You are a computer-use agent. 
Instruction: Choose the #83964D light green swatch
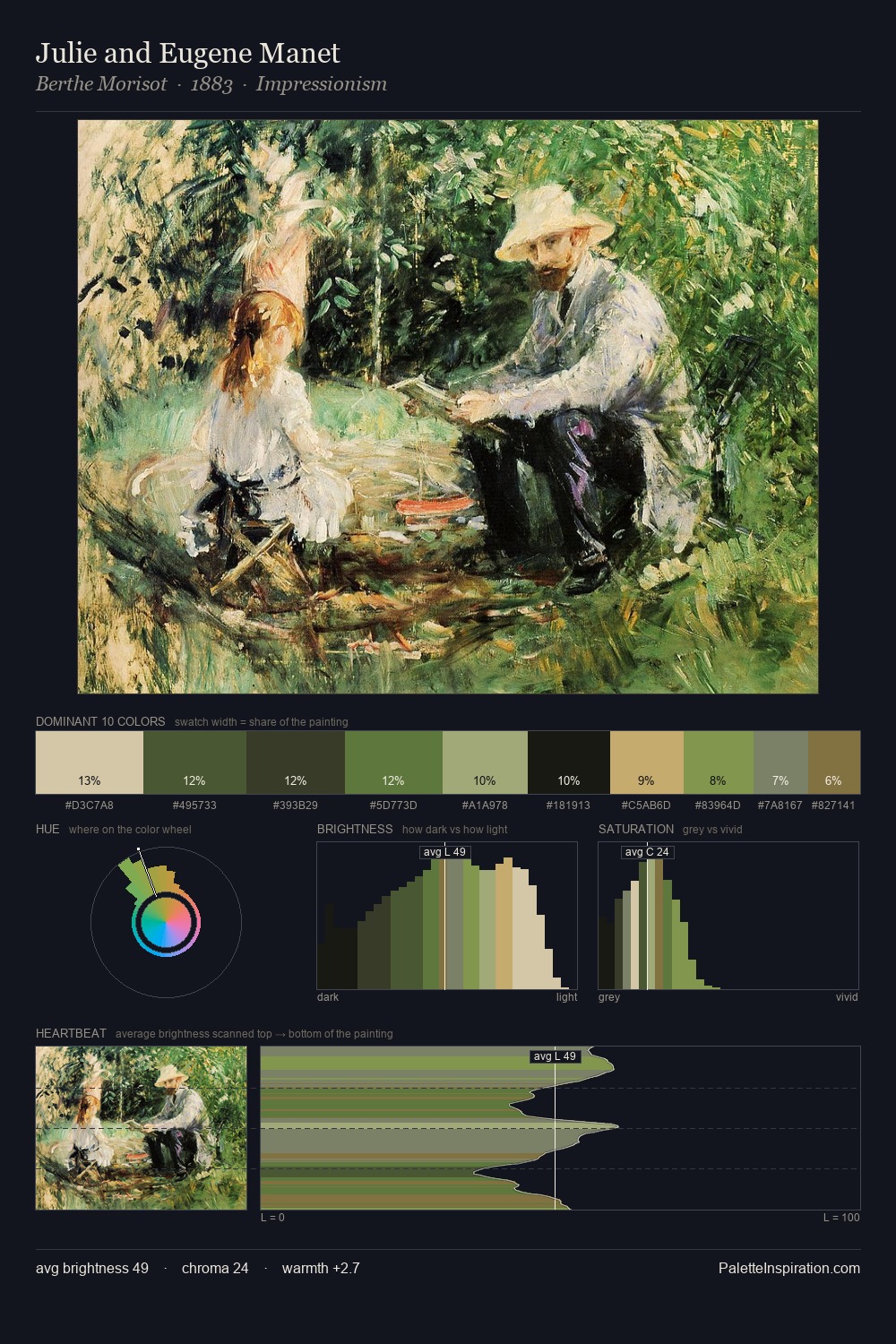pyautogui.click(x=719, y=762)
